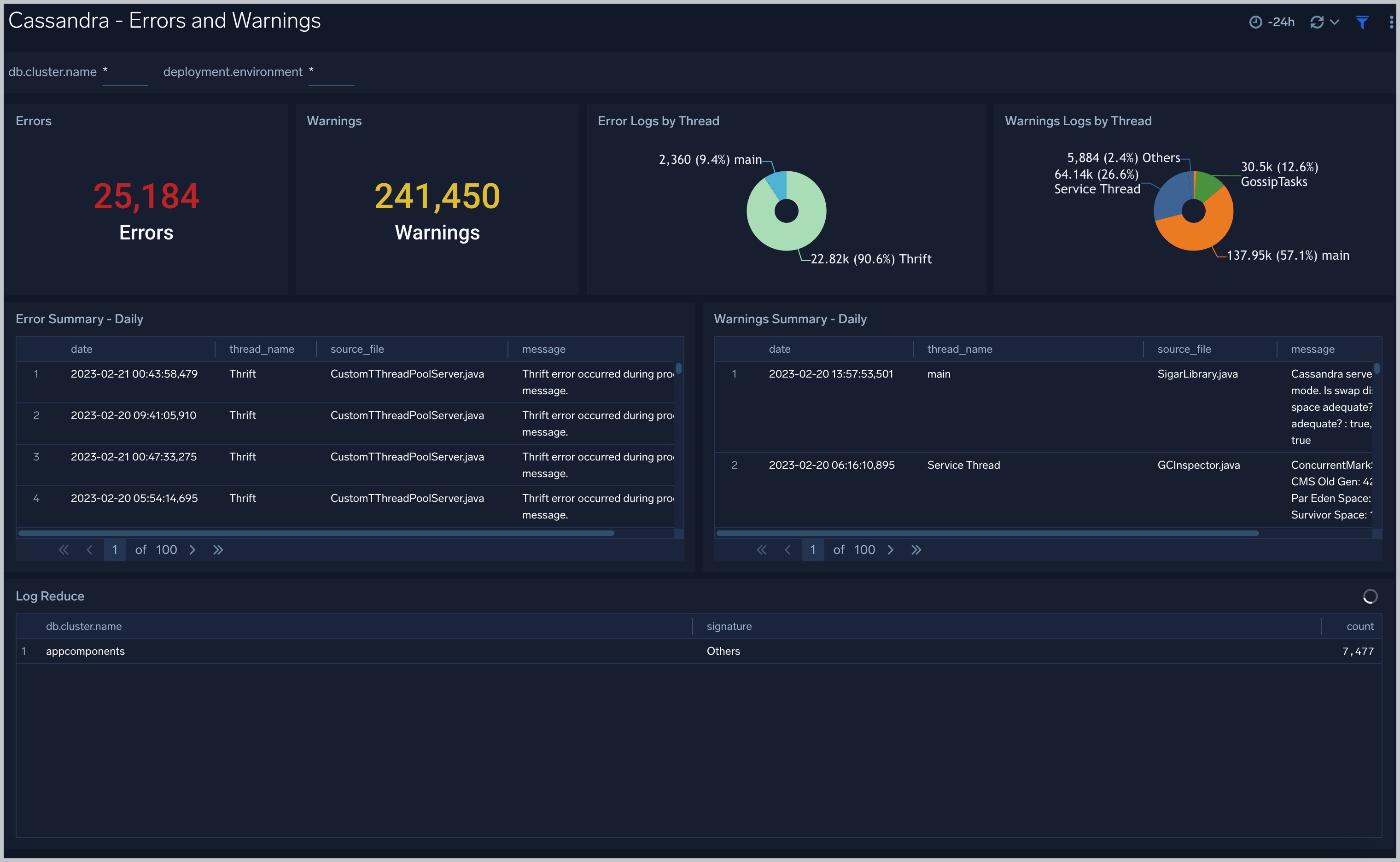Click the horizontal scrollbar of Warnings Summary table

click(987, 533)
